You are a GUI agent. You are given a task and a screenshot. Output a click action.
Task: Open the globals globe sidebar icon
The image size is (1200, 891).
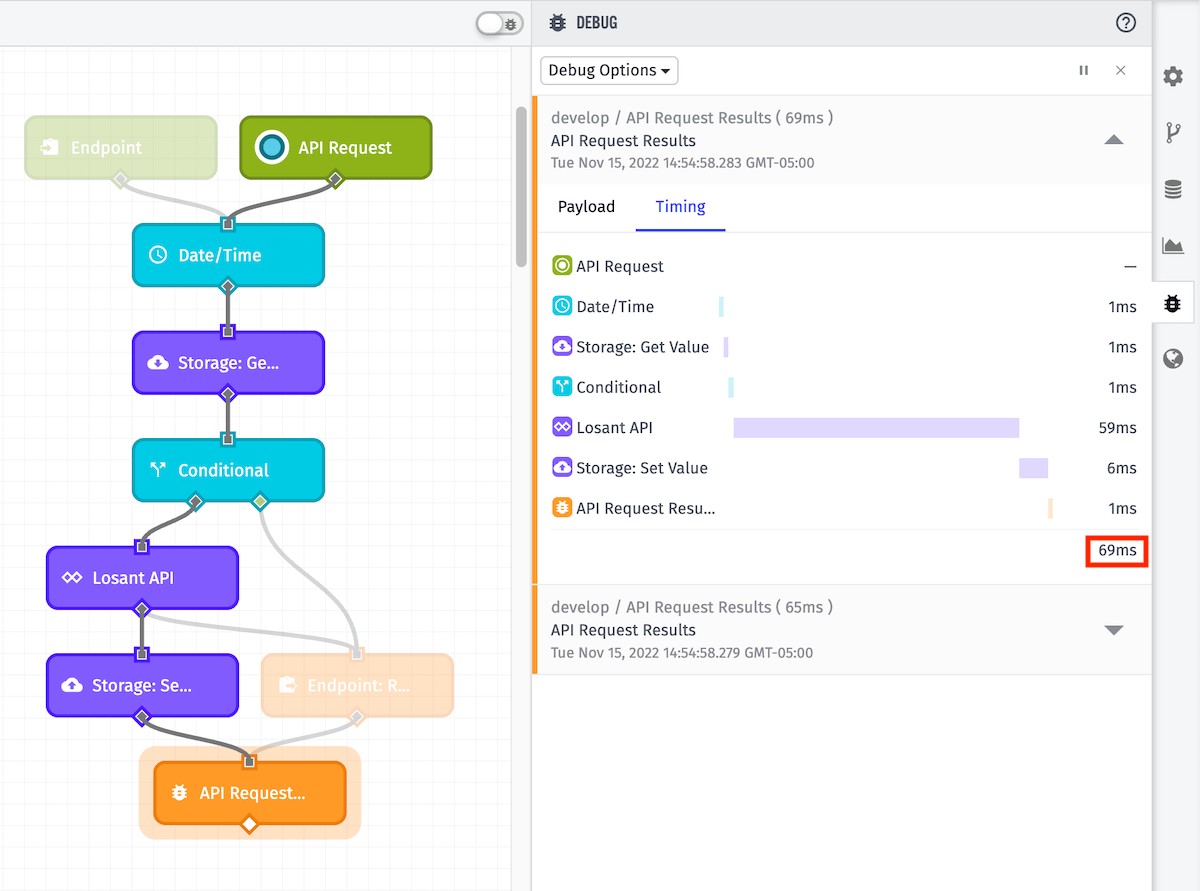[1173, 359]
